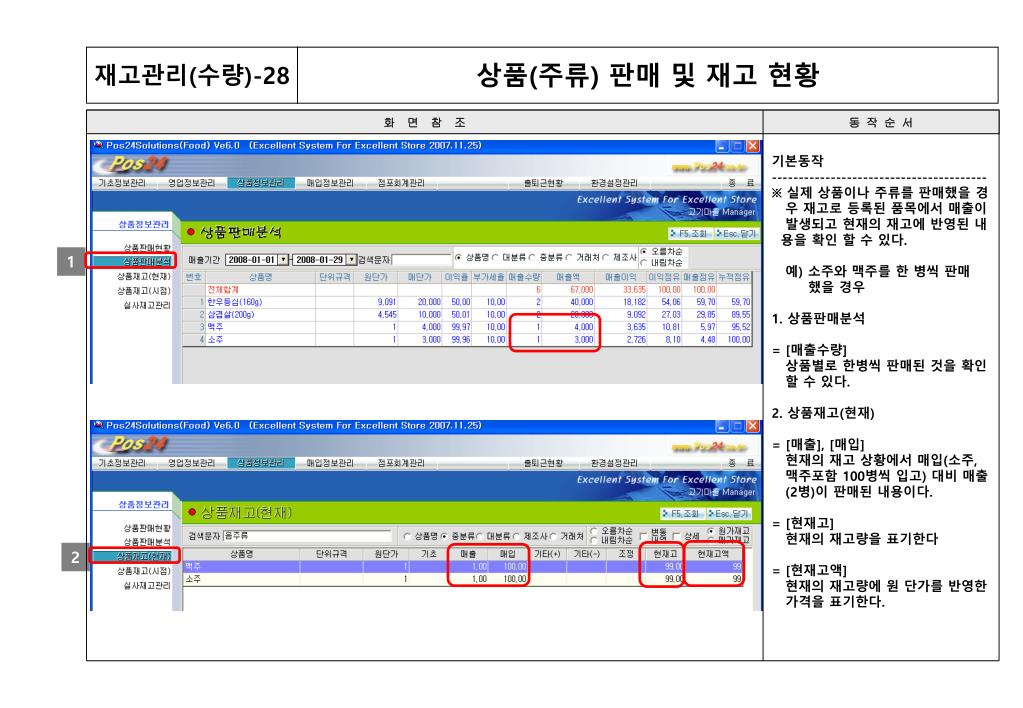Image resolution: width=1023 pixels, height=708 pixels.
Task: Open 상품정보관리 menu in lower Pos24 window
Action: 261,463
